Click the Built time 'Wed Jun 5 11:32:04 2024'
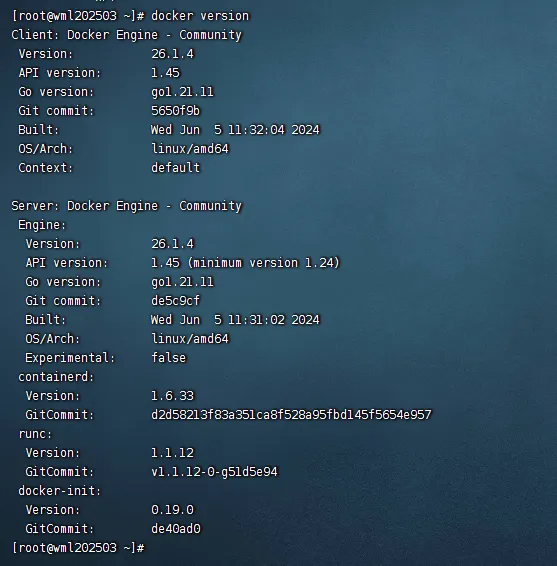 click(235, 130)
